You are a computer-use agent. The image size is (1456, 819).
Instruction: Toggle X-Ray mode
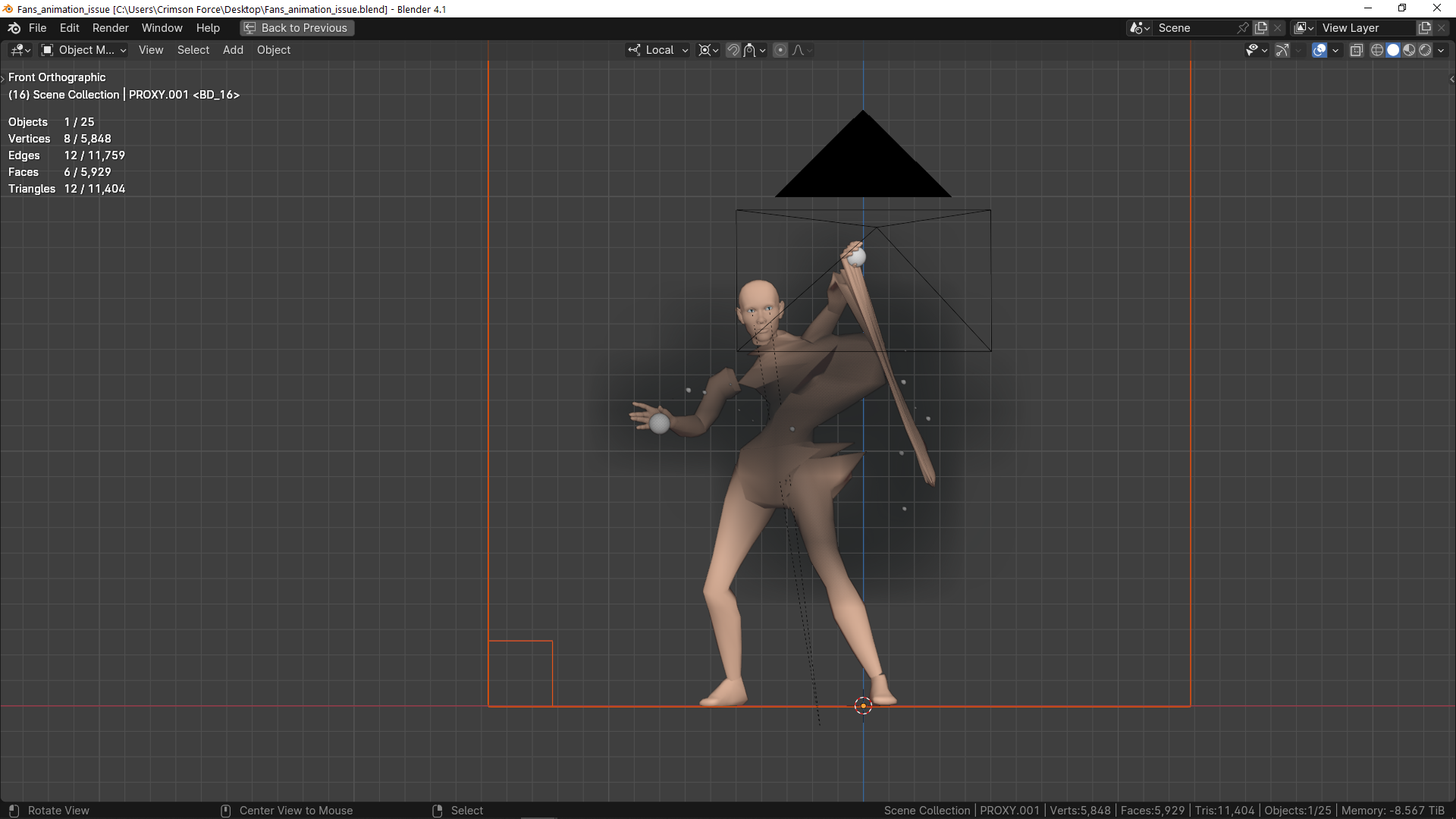[x=1357, y=50]
